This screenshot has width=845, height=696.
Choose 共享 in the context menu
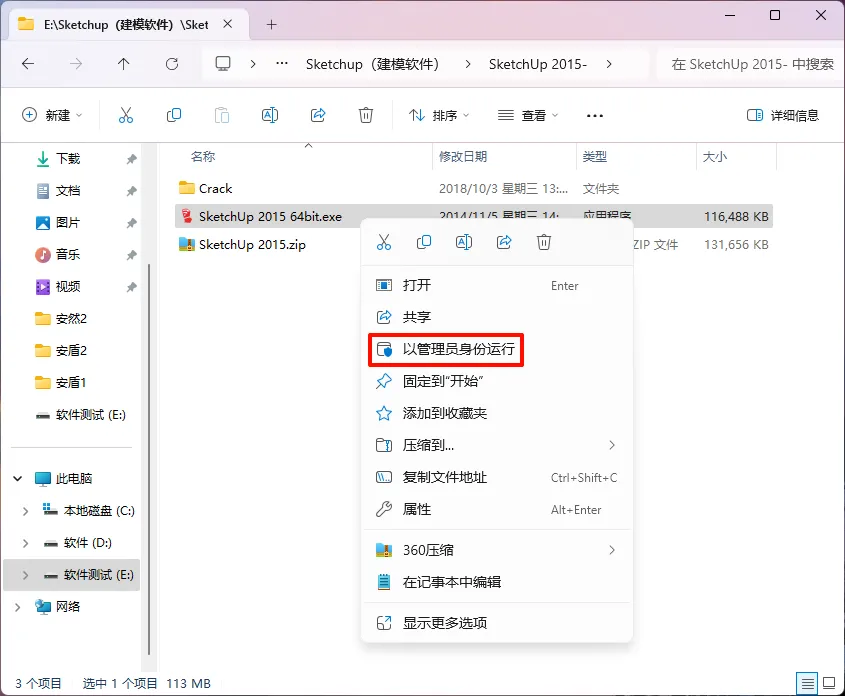[x=496, y=317]
